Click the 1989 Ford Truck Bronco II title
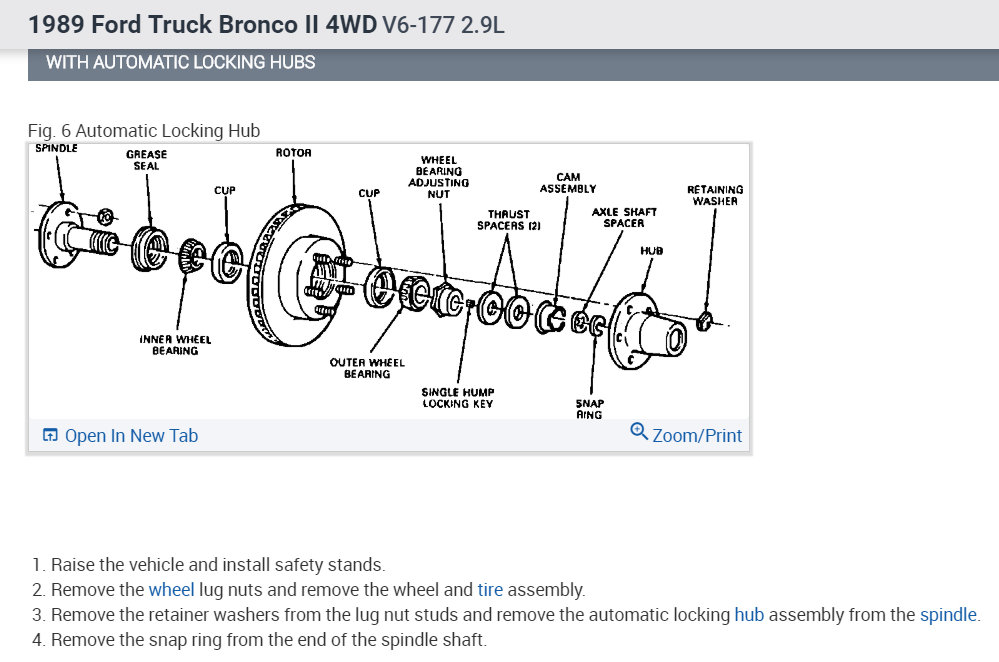 [266, 25]
